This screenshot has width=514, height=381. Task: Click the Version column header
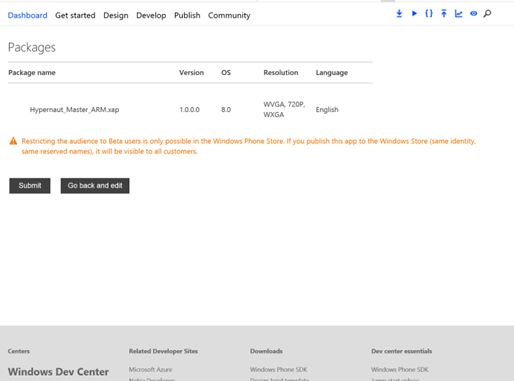coord(191,73)
